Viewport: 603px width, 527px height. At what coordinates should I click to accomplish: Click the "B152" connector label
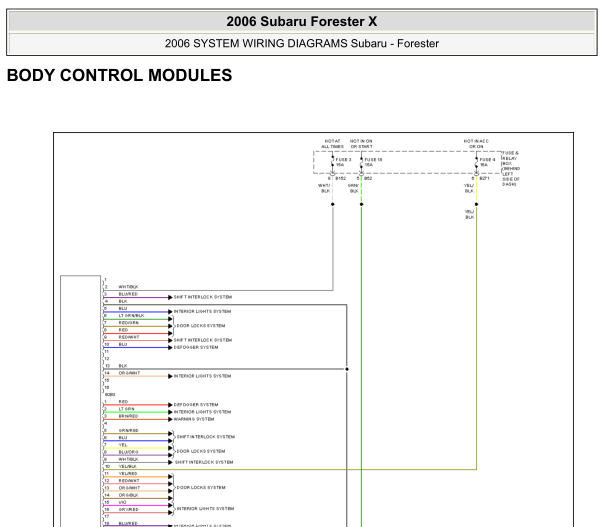340,178
